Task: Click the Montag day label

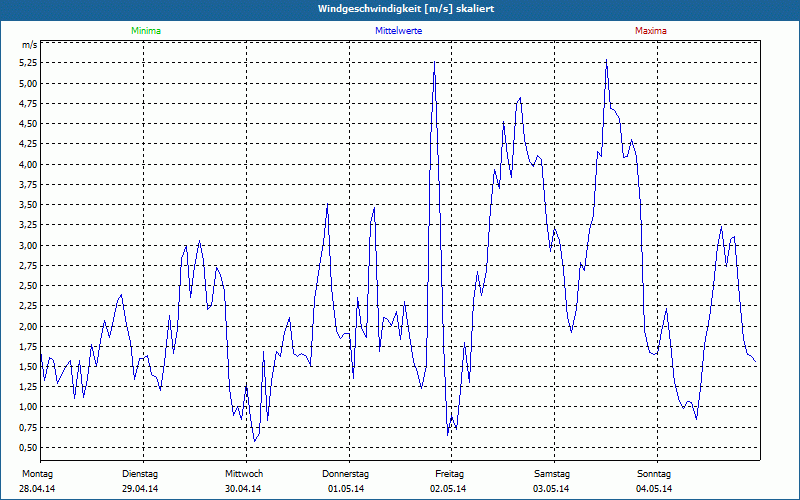Action: point(37,474)
